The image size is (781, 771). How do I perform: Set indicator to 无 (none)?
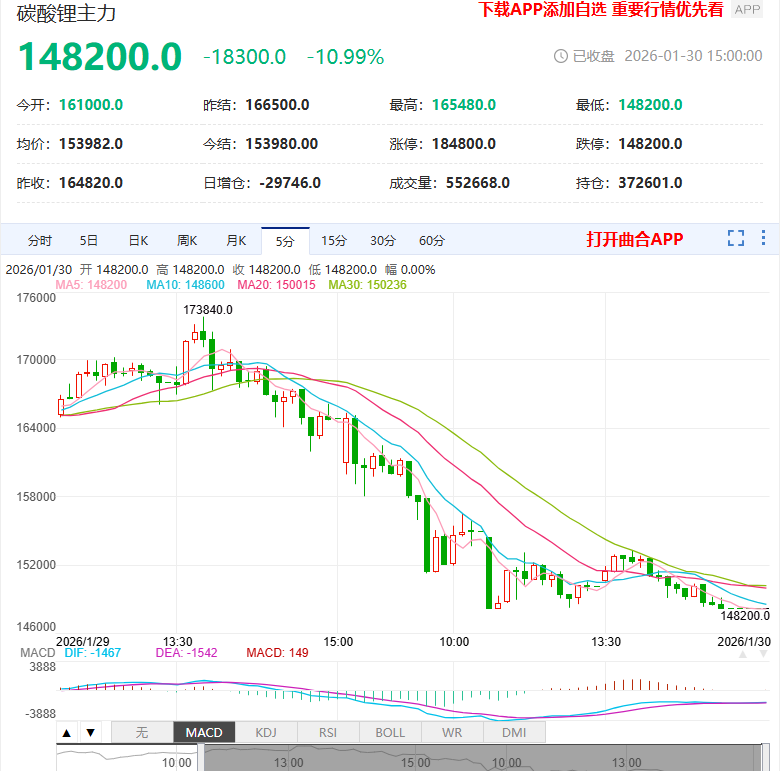[x=142, y=733]
